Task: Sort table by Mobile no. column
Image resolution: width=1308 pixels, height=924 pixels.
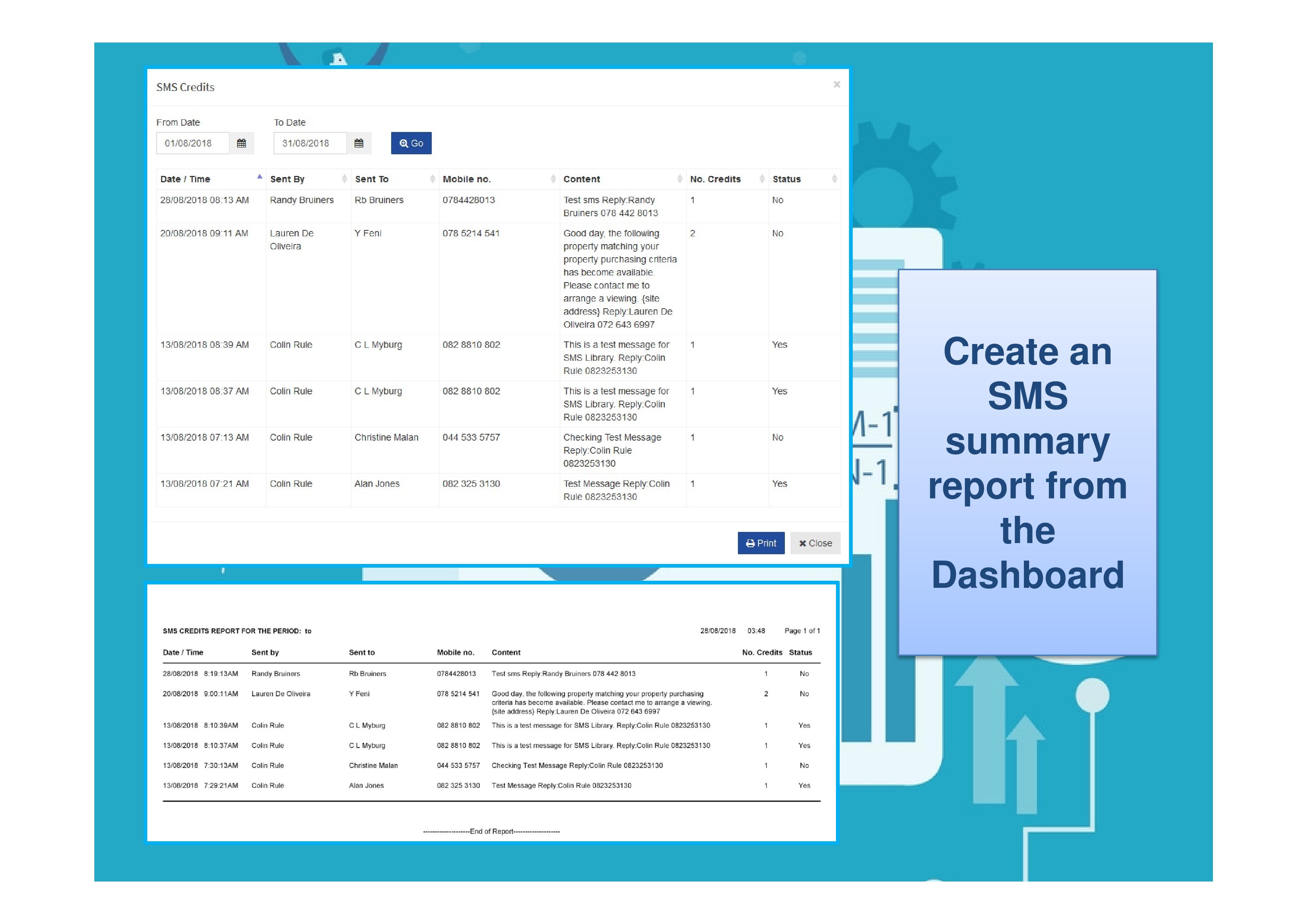Action: coord(466,179)
